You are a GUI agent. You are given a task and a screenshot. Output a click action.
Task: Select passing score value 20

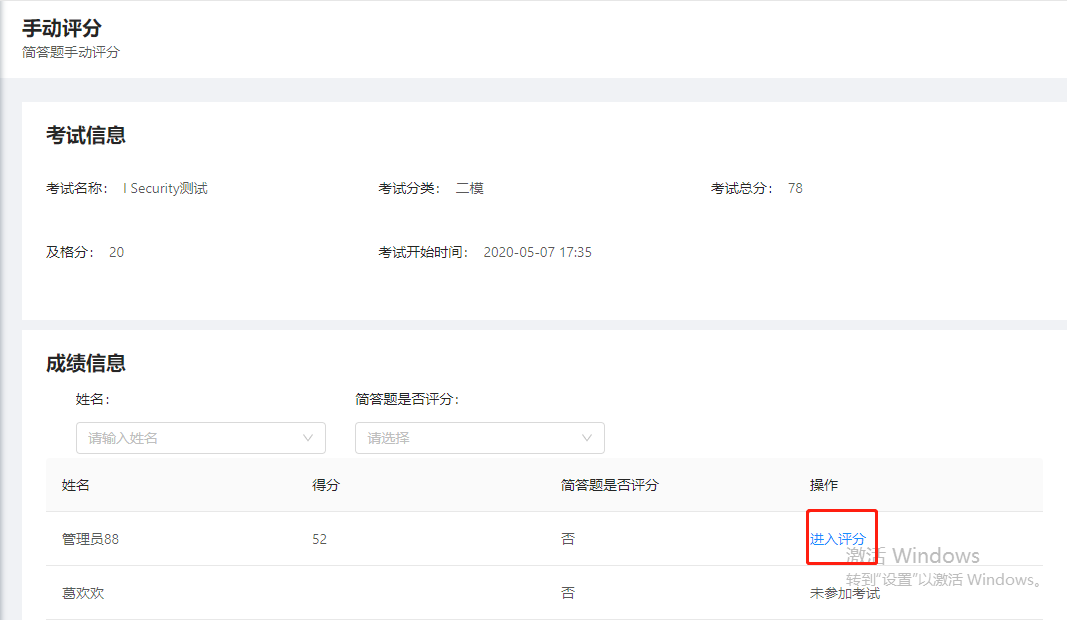[116, 252]
